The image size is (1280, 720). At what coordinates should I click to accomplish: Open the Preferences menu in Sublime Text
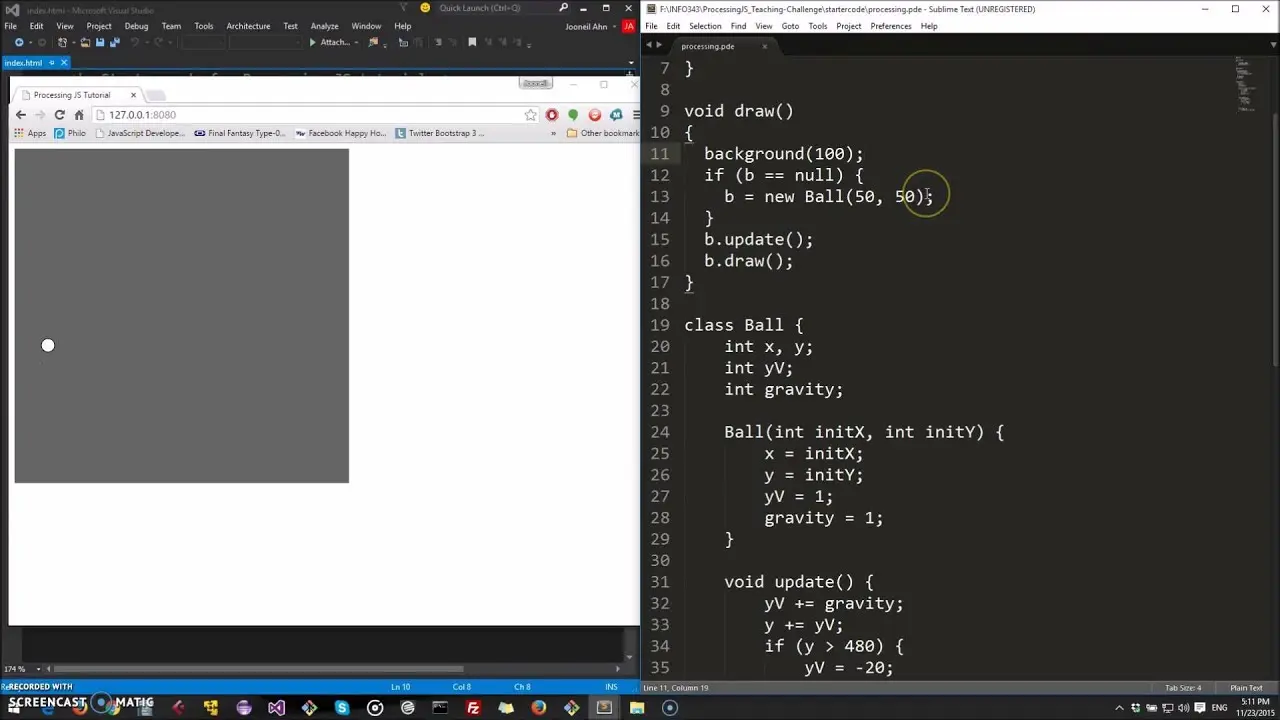[890, 26]
